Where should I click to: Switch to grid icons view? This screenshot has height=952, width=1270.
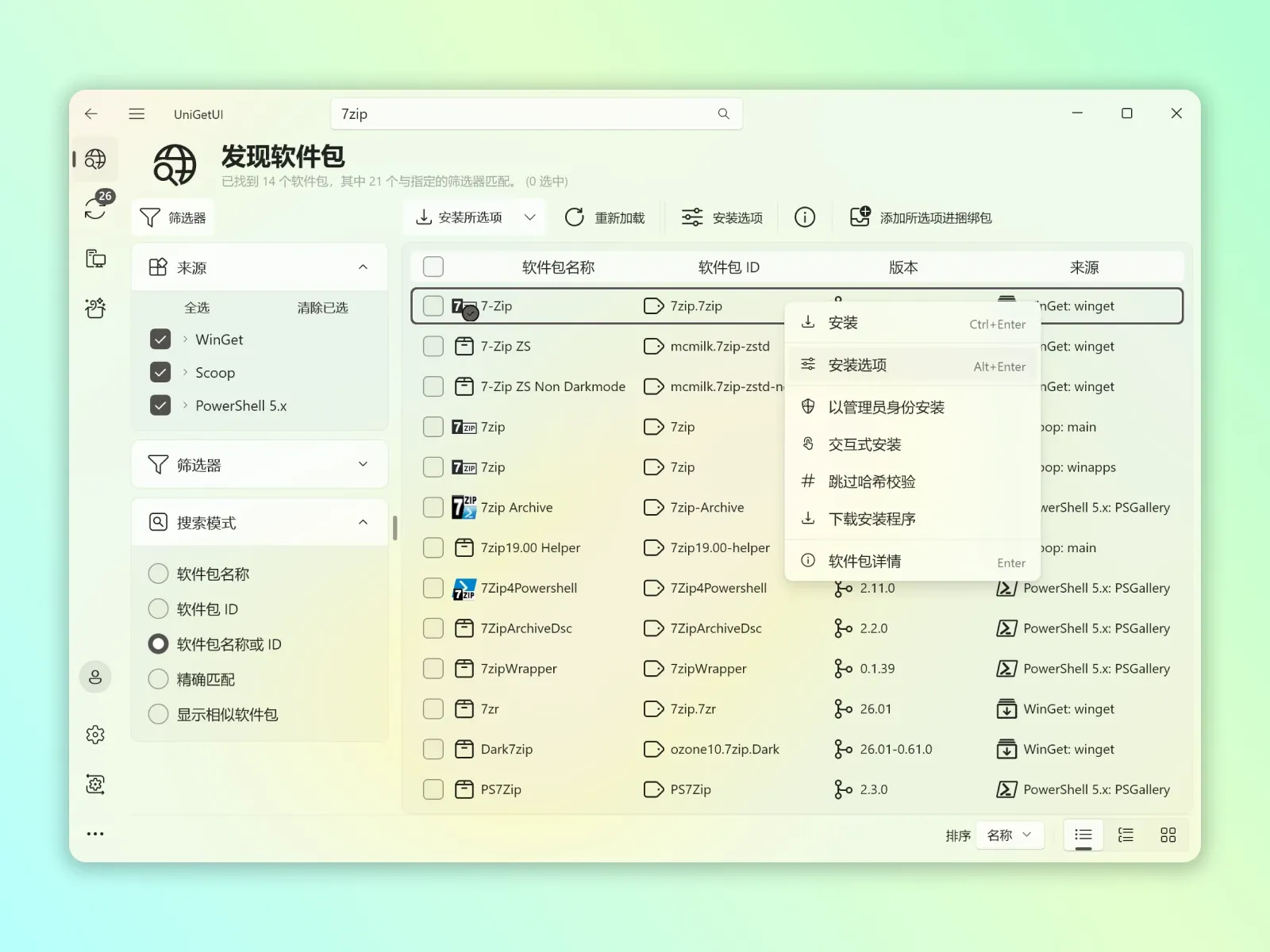[x=1168, y=835]
